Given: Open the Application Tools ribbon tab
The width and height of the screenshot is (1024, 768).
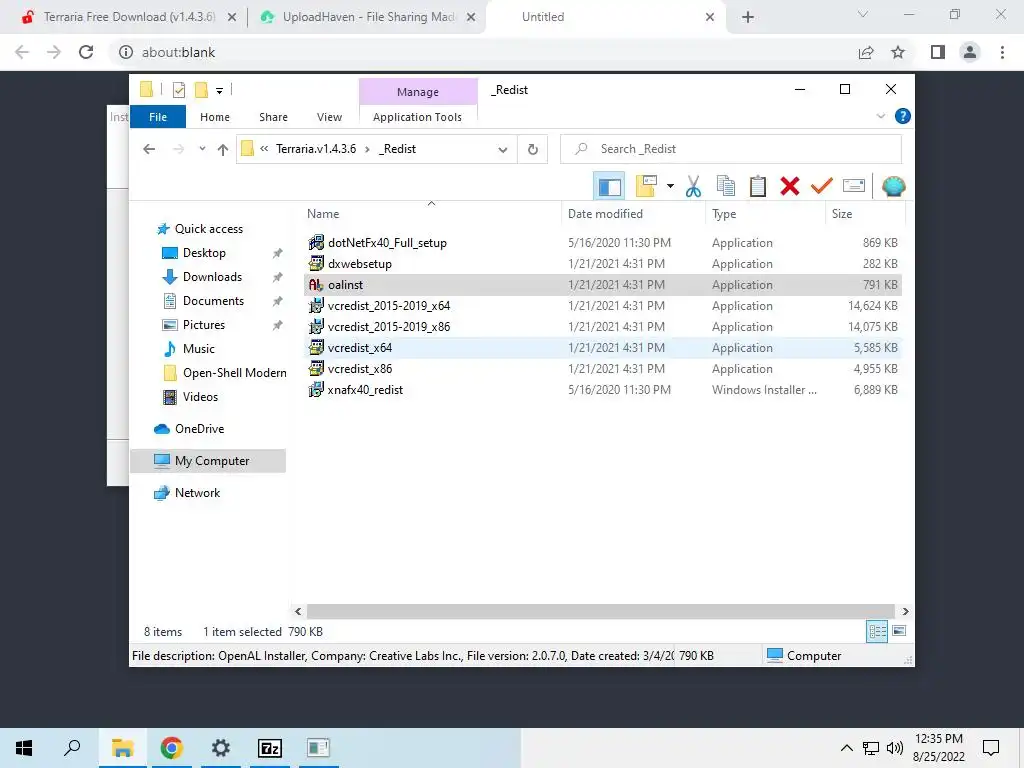Looking at the screenshot, I should point(417,117).
